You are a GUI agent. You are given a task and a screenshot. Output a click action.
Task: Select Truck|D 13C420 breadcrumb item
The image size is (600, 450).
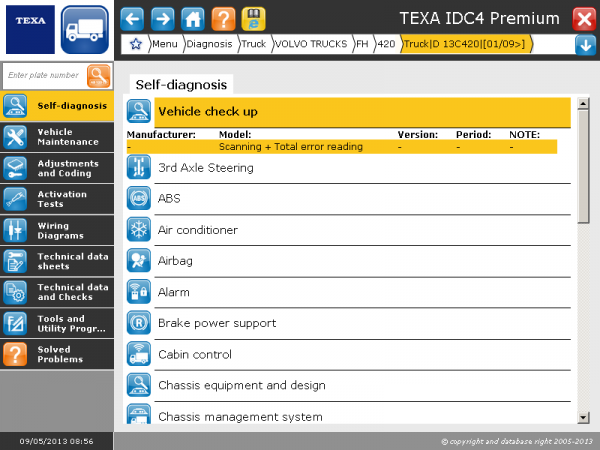[465, 44]
